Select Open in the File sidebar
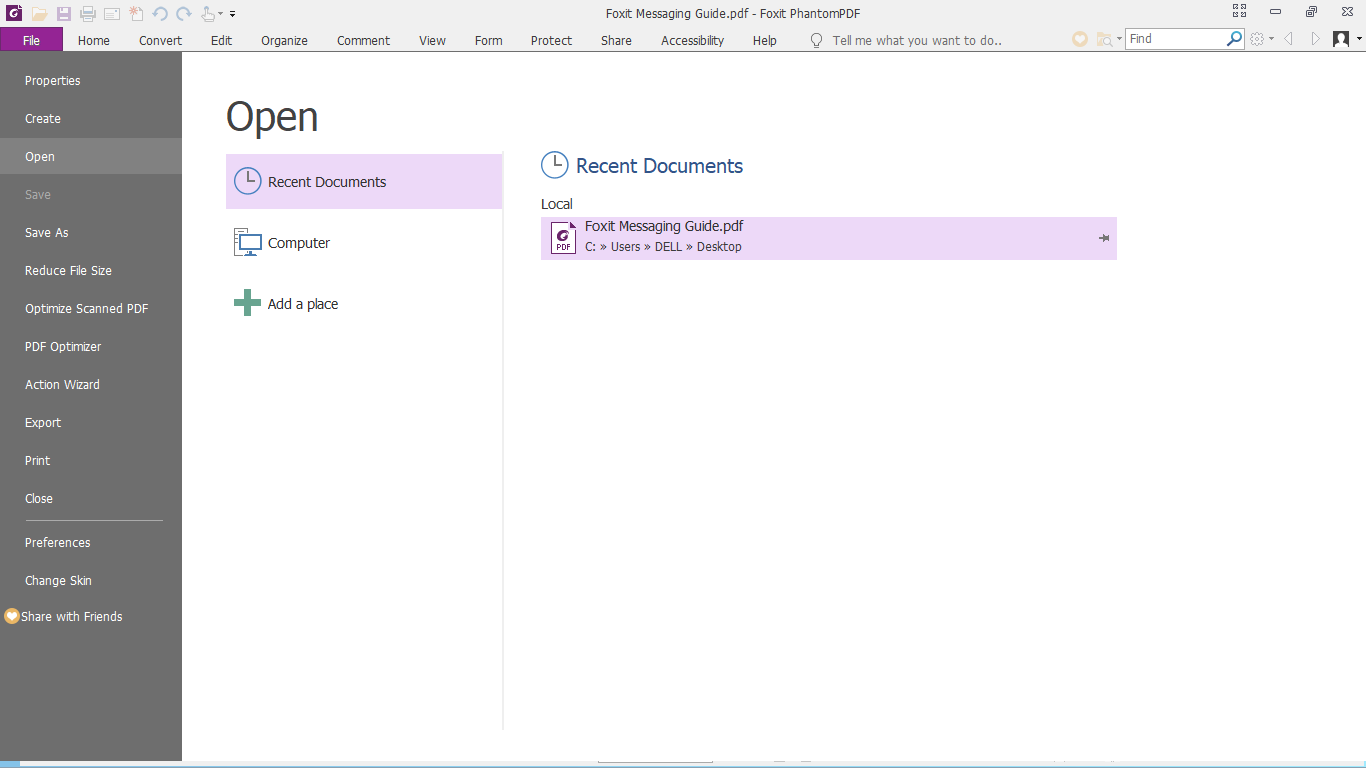Viewport: 1366px width, 768px height. (x=91, y=157)
